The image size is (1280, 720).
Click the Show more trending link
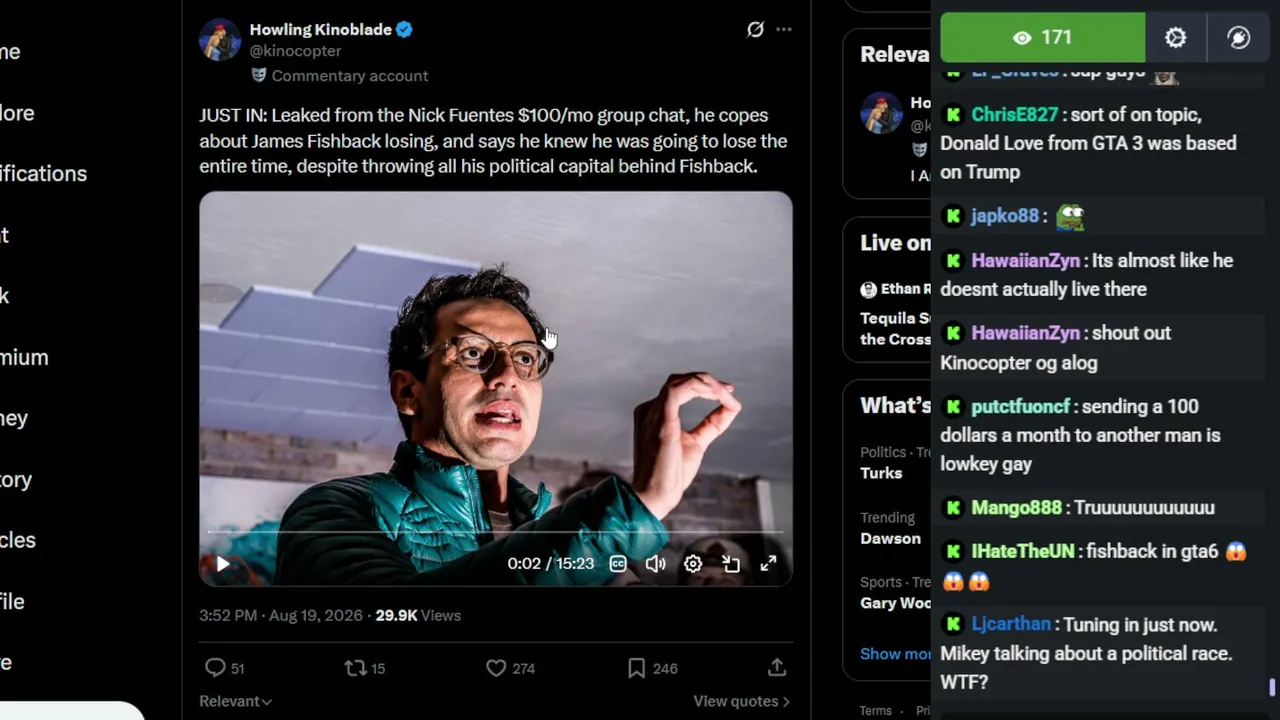pyautogui.click(x=896, y=653)
